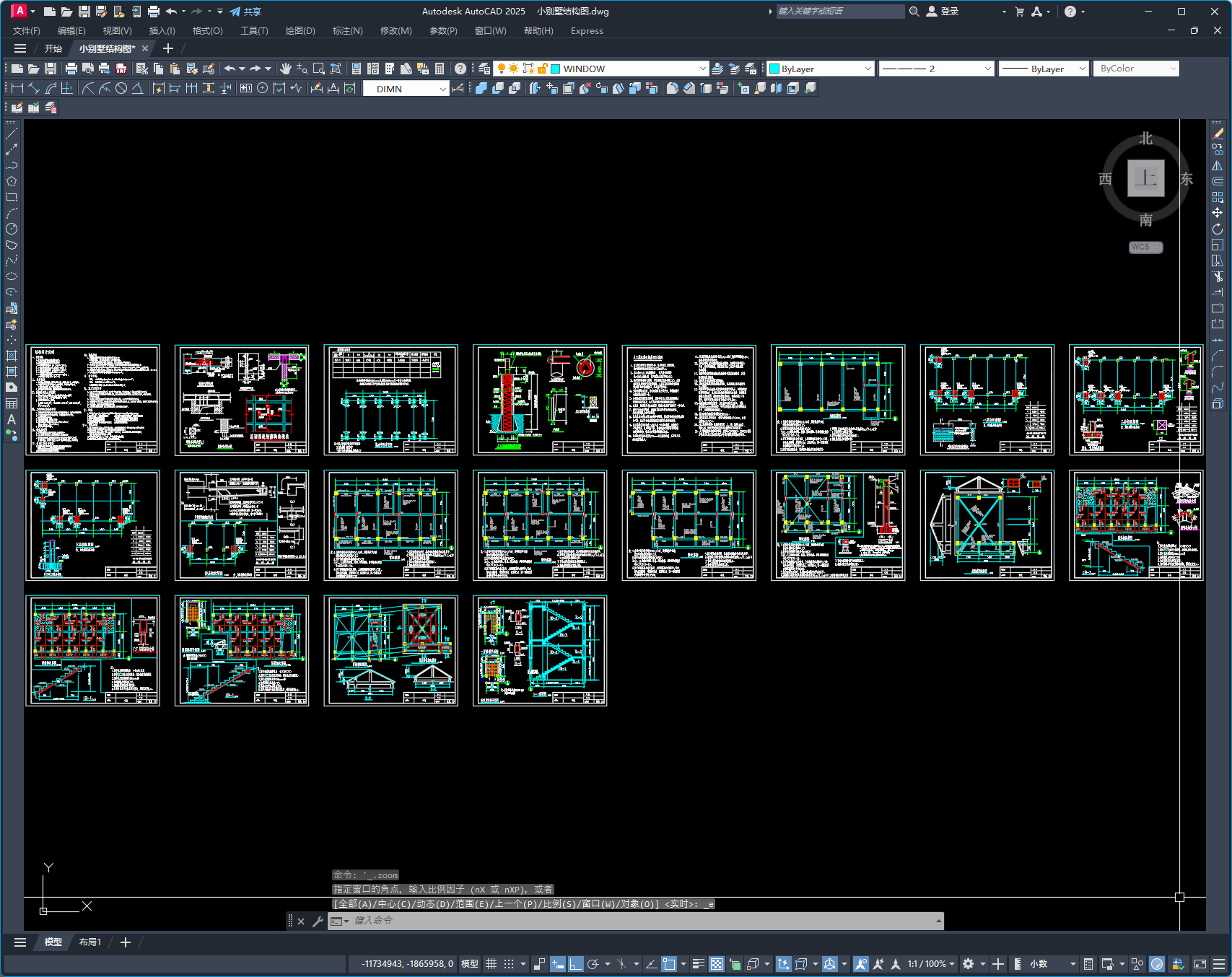The image size is (1232, 977).
Task: Click the 模型 button in status bar
Action: coord(470,964)
